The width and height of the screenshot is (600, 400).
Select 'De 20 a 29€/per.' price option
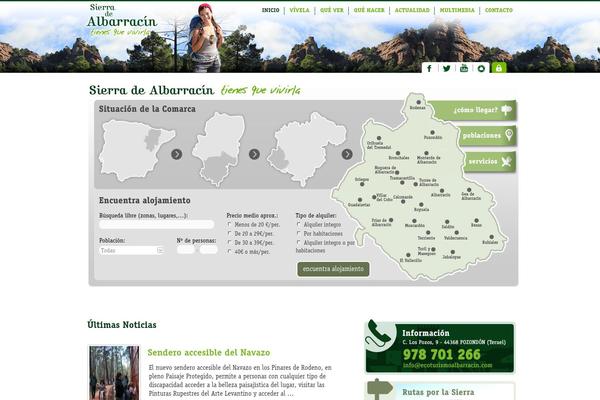click(x=230, y=233)
